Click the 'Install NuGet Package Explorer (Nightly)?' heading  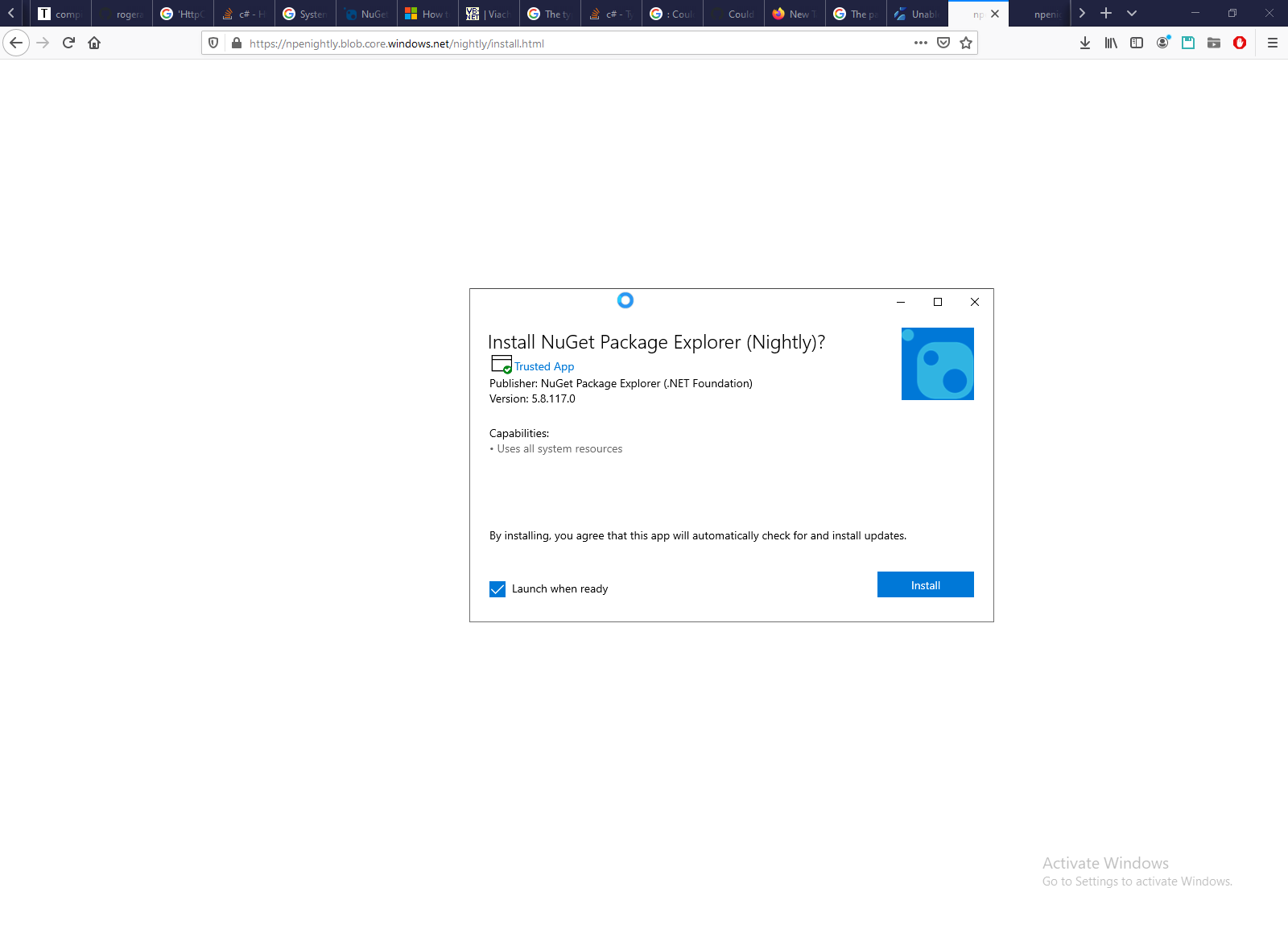pos(656,342)
